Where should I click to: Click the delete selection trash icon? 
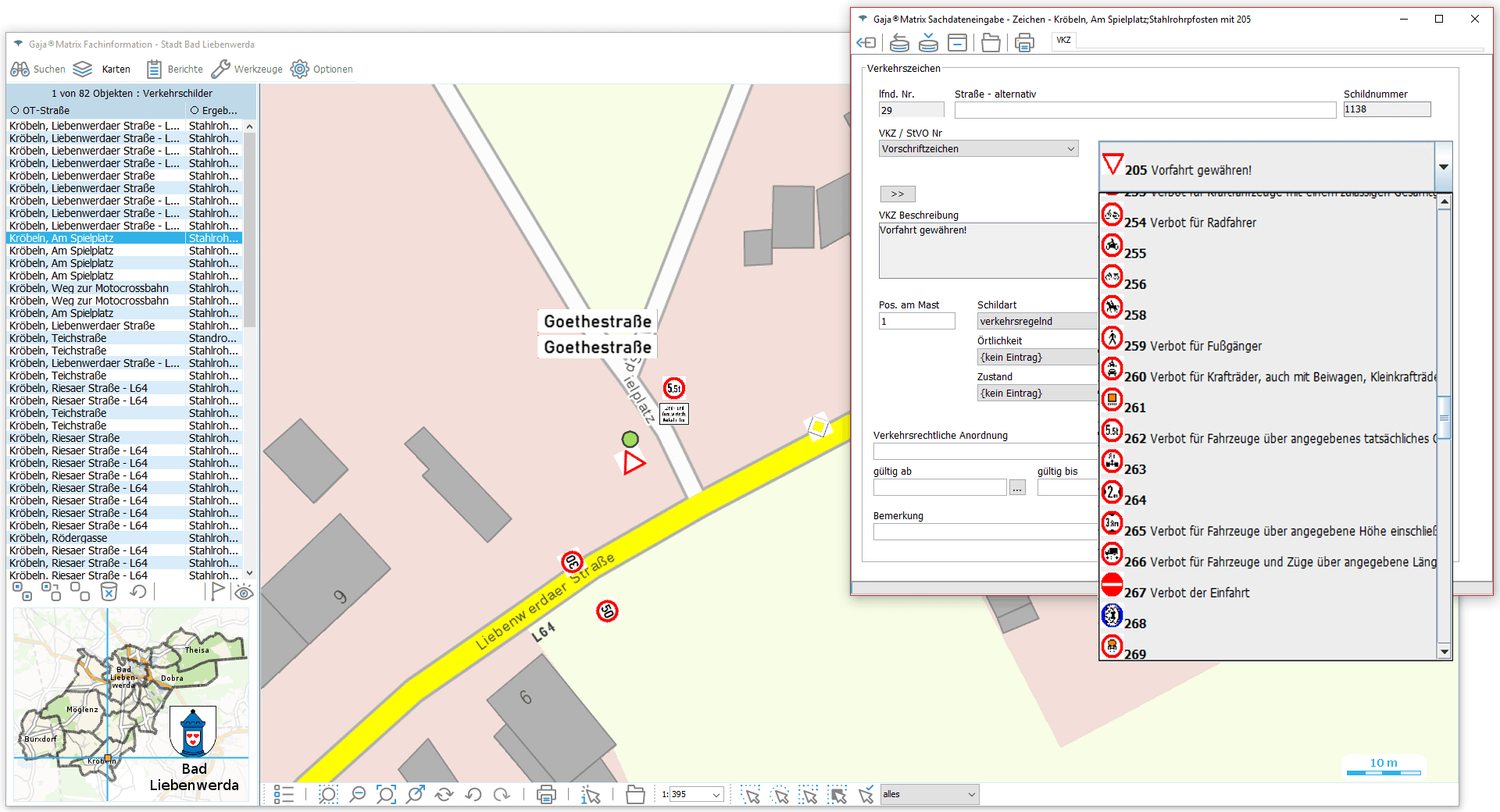[109, 592]
